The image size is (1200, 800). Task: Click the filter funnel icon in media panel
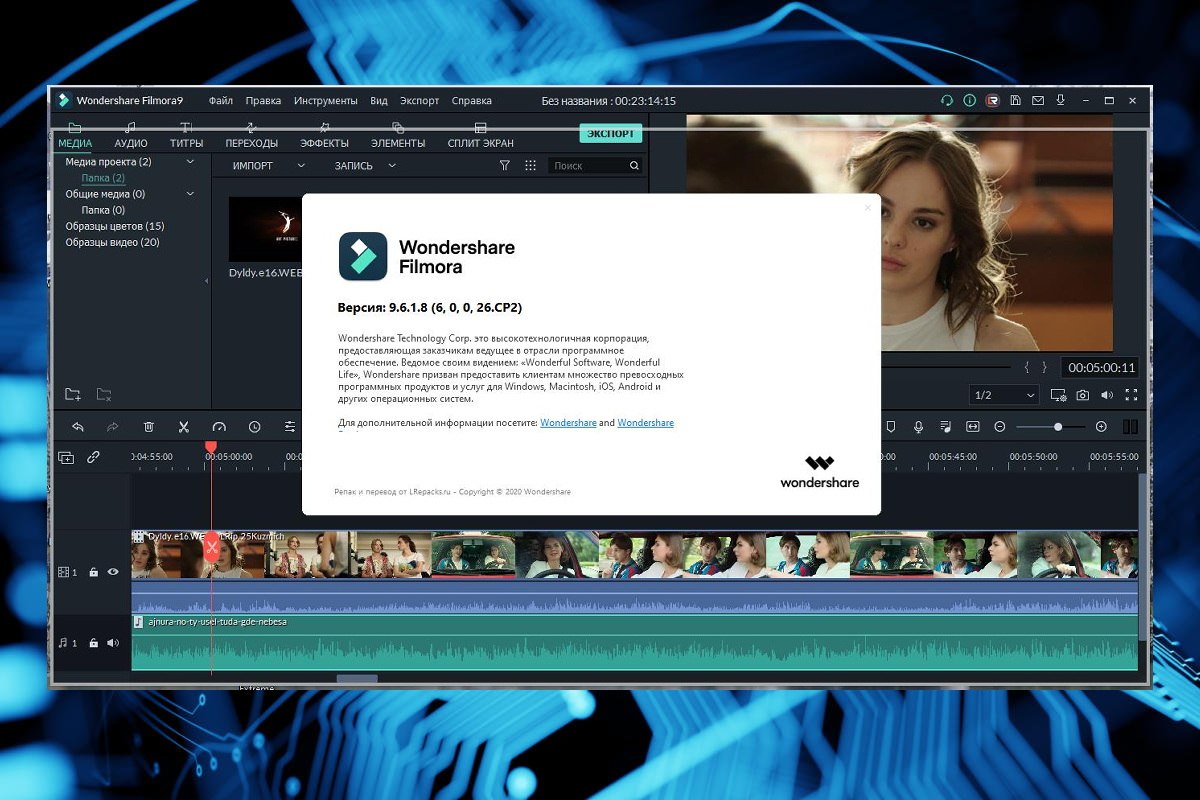coord(505,166)
